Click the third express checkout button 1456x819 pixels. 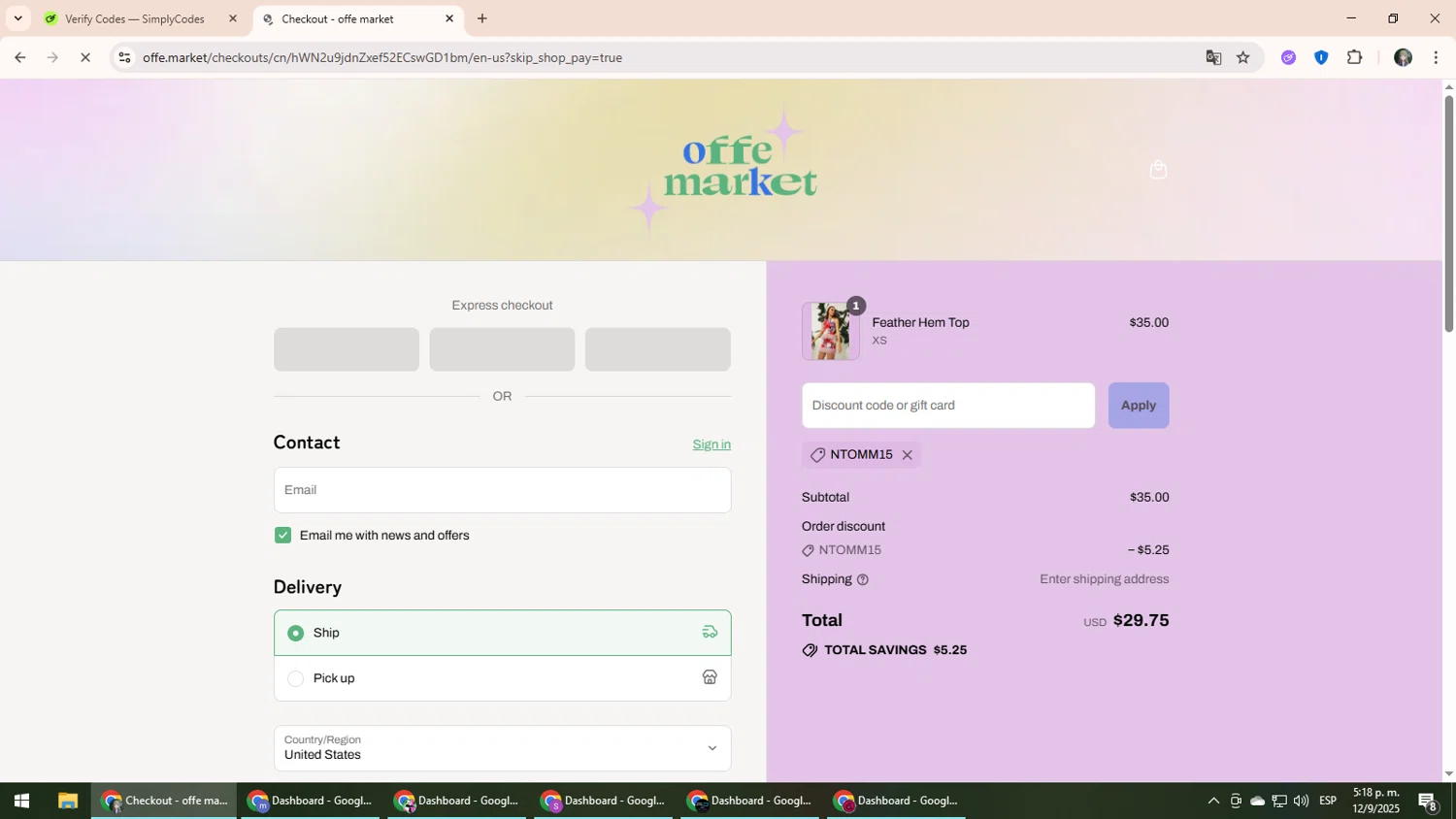[x=658, y=349]
